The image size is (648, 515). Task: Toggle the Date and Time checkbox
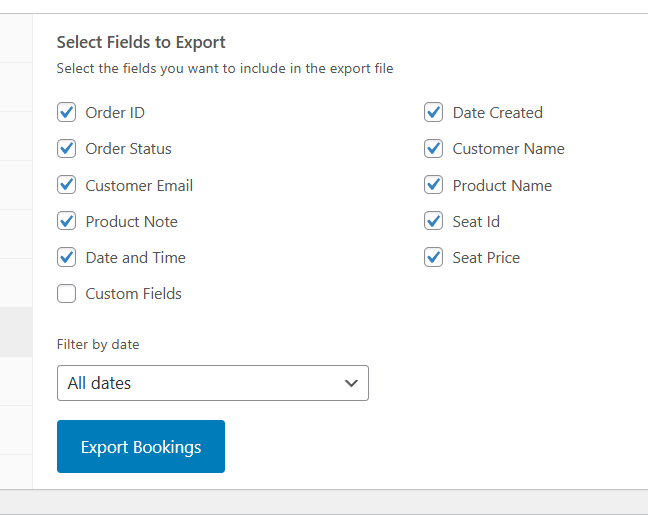tap(67, 257)
